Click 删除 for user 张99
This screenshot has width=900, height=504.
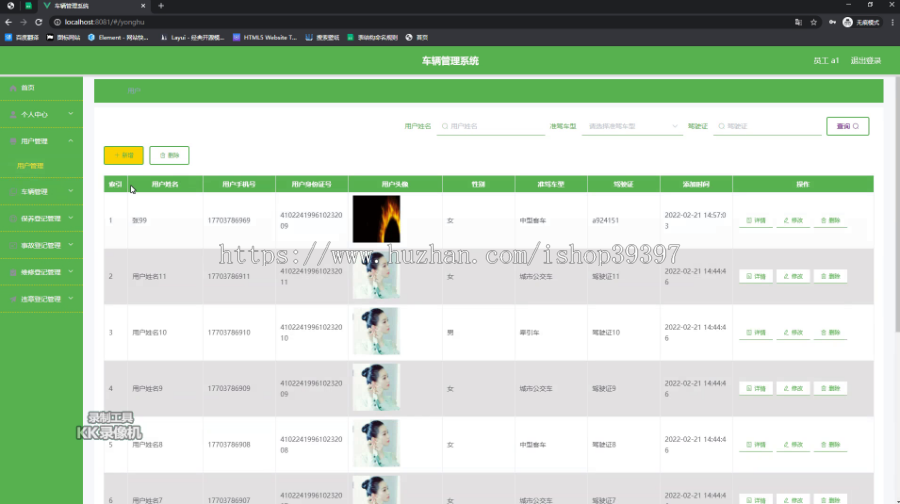point(830,220)
